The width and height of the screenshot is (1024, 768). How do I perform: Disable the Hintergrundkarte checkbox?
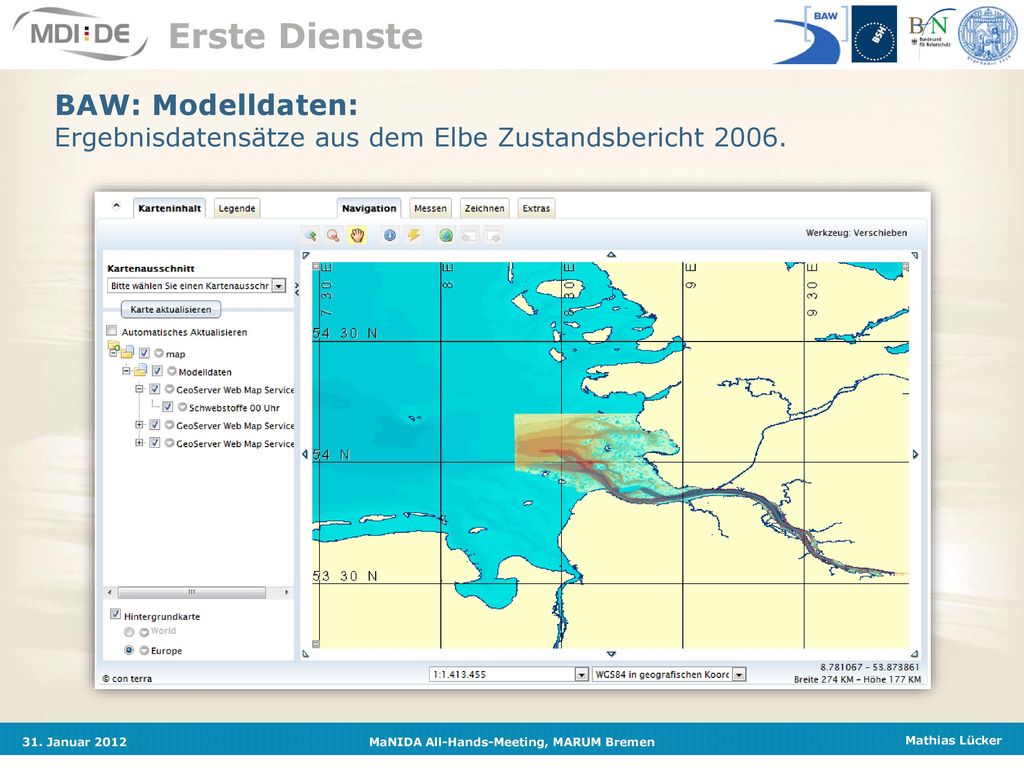tap(116, 614)
